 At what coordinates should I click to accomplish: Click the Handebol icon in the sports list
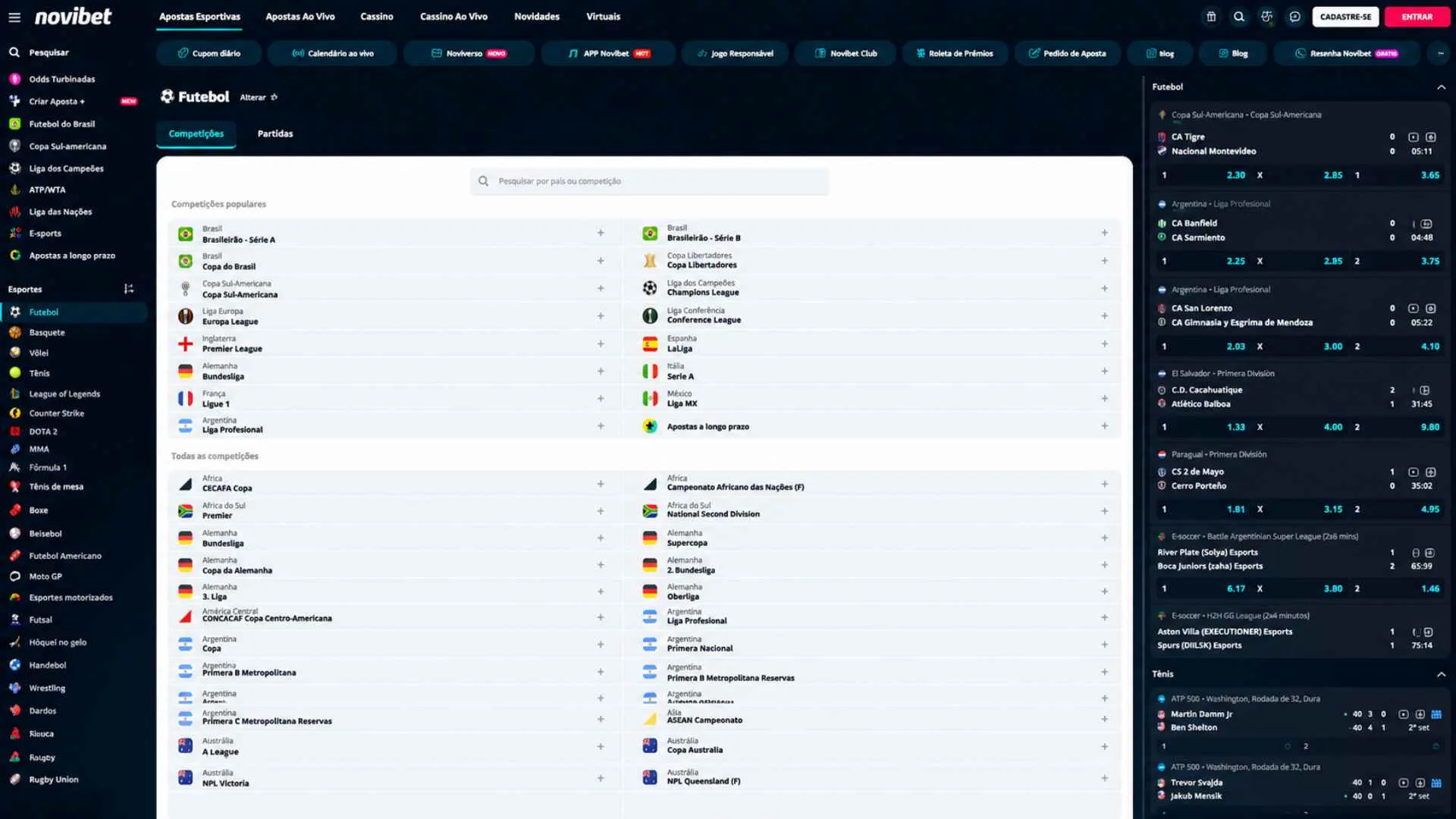(14, 665)
